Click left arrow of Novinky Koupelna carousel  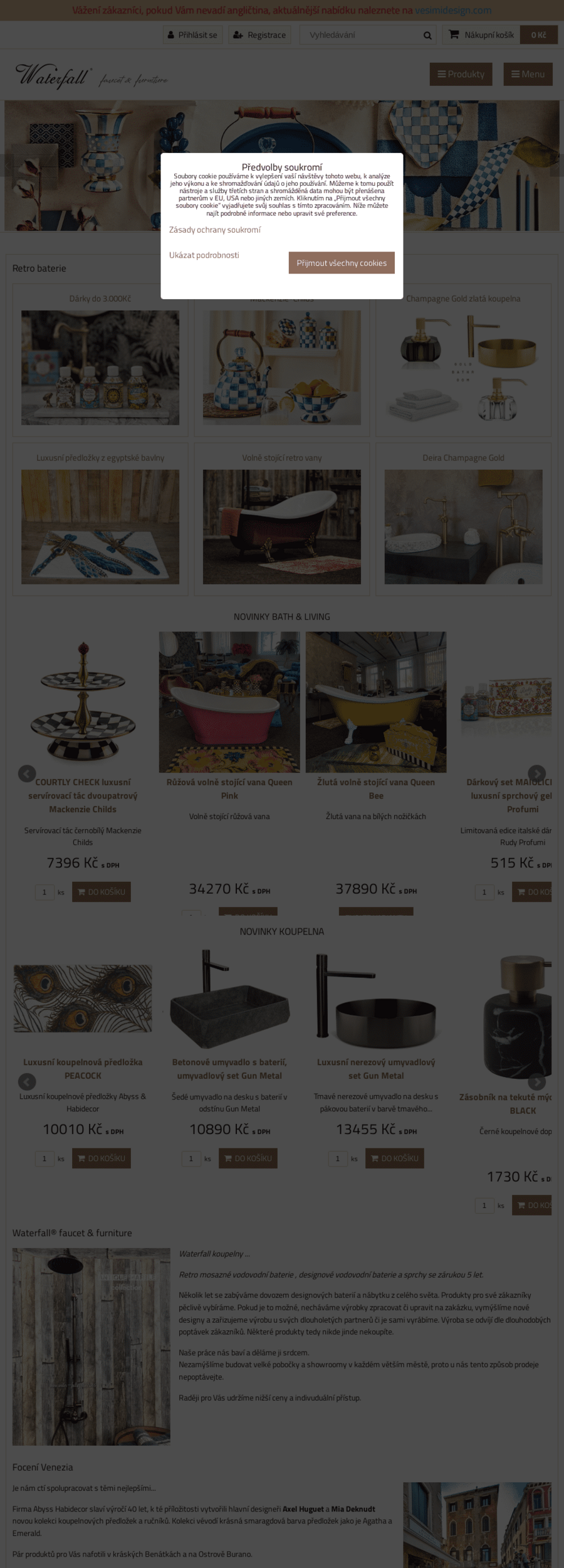pos(26,1081)
